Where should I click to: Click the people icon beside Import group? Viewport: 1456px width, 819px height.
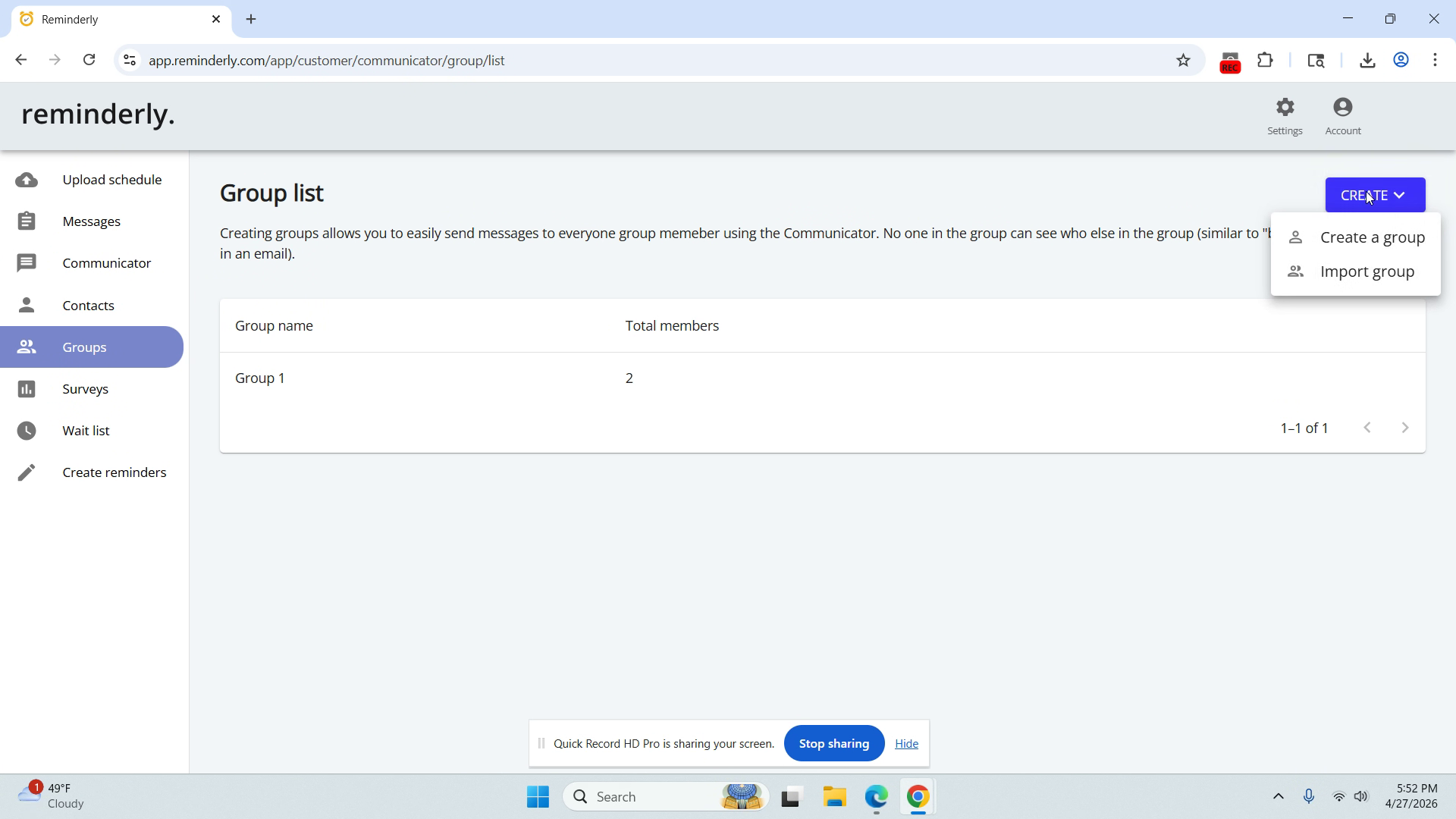[x=1296, y=271]
